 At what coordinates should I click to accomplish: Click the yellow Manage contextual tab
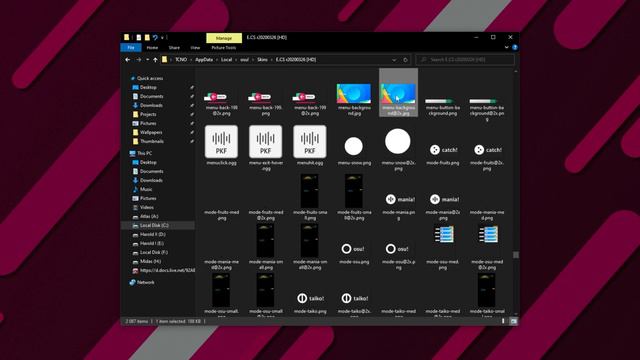point(224,38)
